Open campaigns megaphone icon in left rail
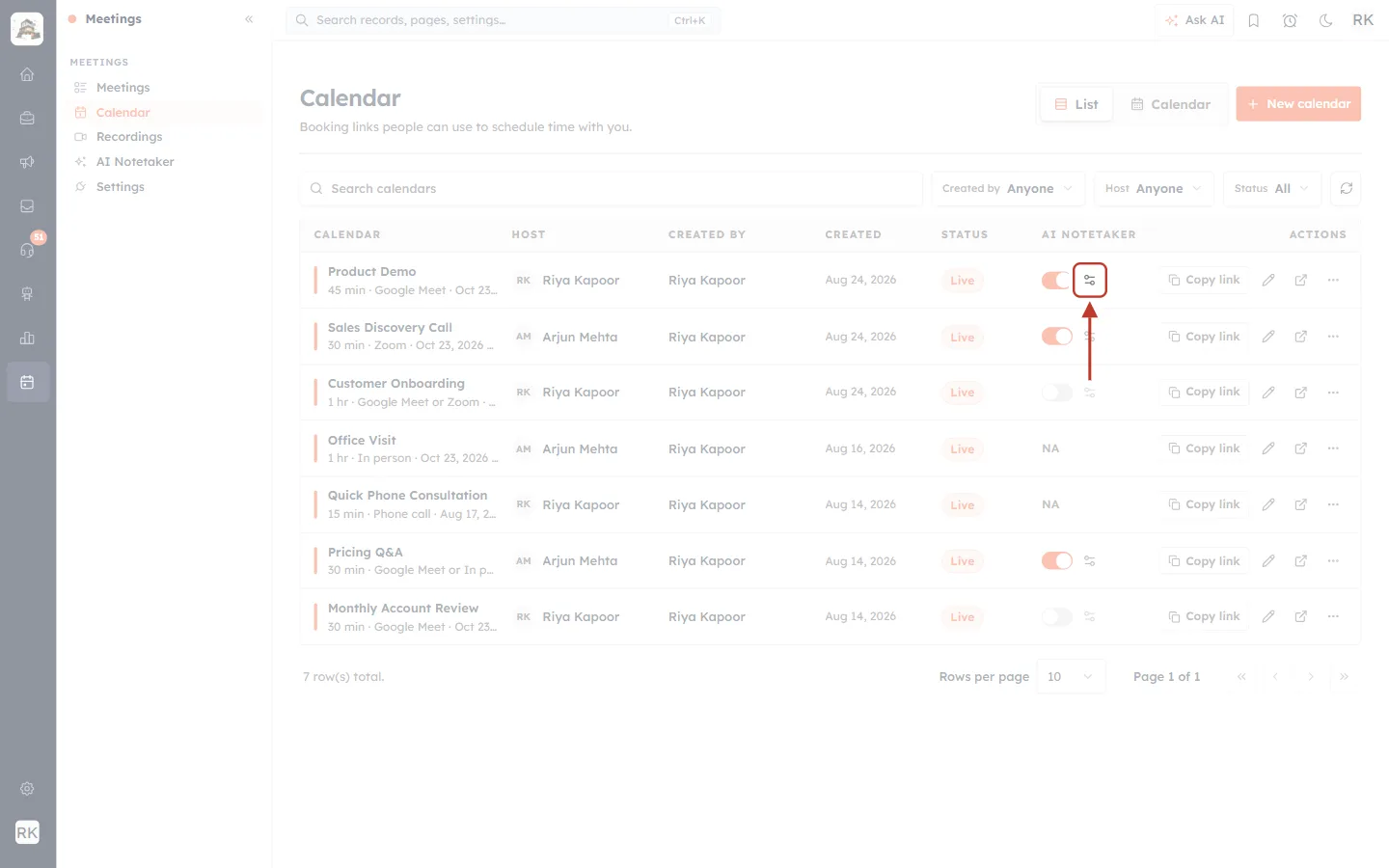The image size is (1389, 868). [x=27, y=162]
